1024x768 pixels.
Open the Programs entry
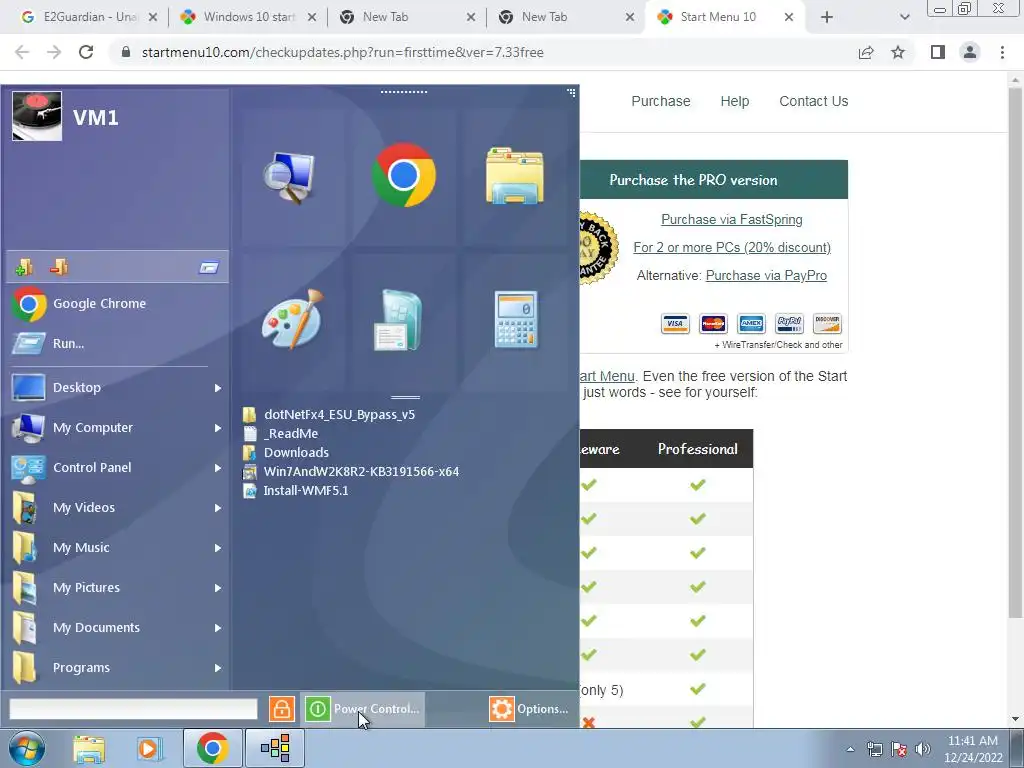pyautogui.click(x=81, y=667)
